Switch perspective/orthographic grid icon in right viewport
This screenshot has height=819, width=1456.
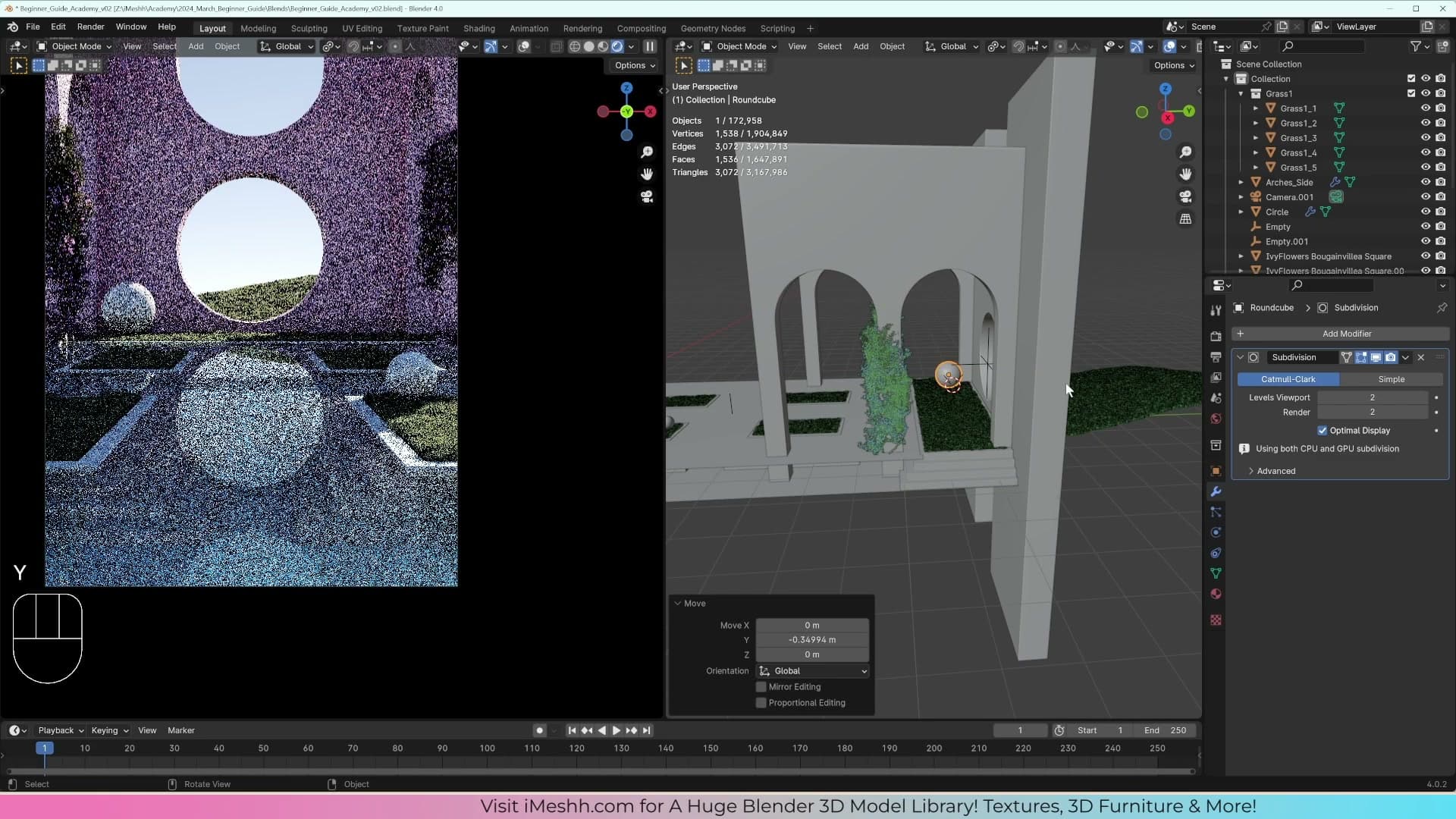click(x=1185, y=218)
